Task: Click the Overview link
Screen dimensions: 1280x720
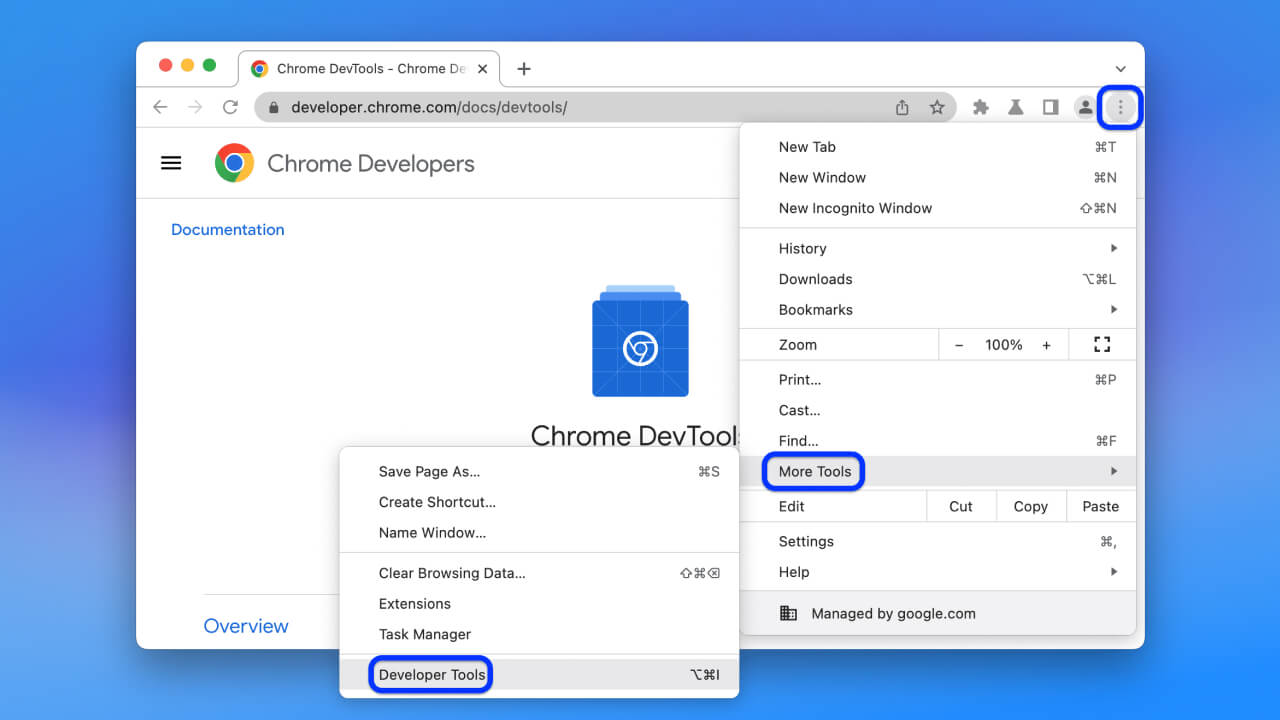Action: click(246, 626)
